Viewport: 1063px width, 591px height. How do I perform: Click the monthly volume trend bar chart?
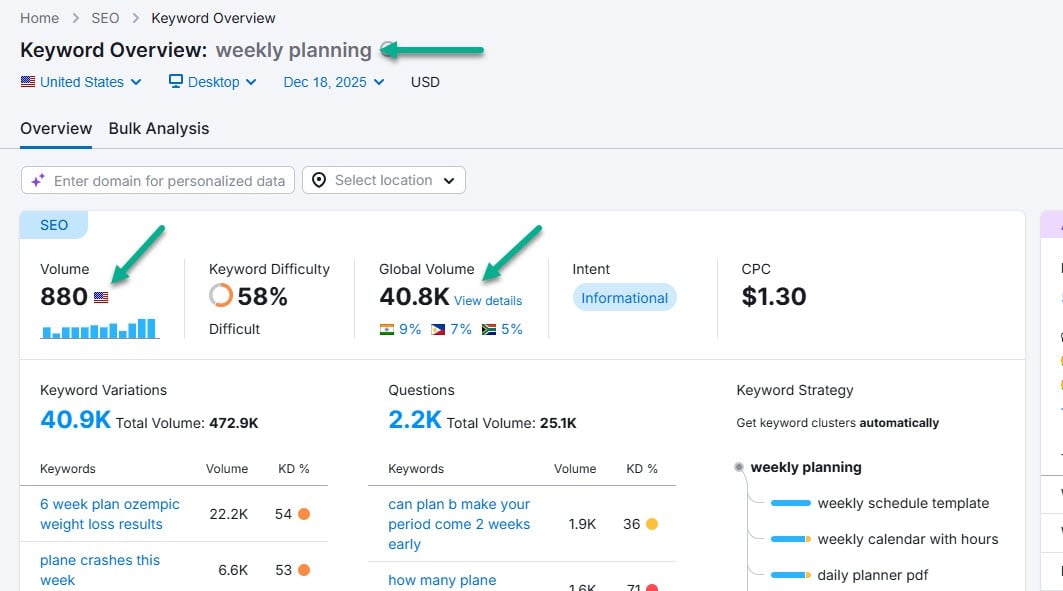tap(100, 328)
